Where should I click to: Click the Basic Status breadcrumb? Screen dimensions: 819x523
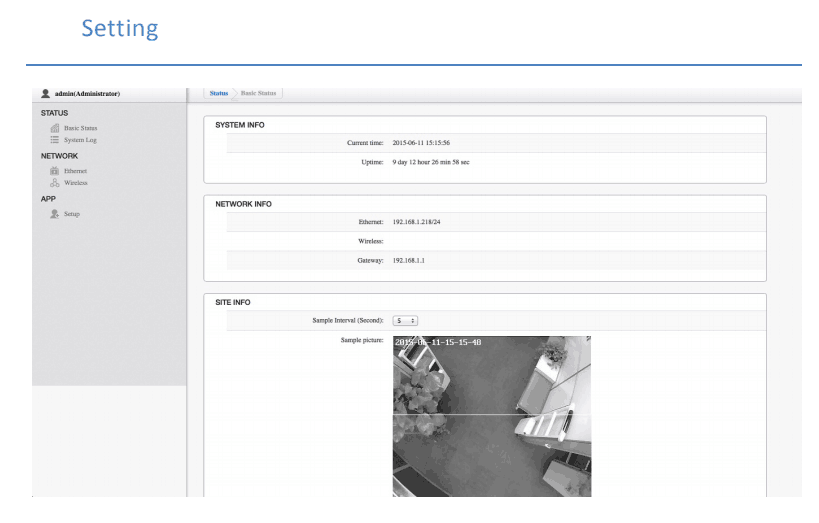coord(258,93)
